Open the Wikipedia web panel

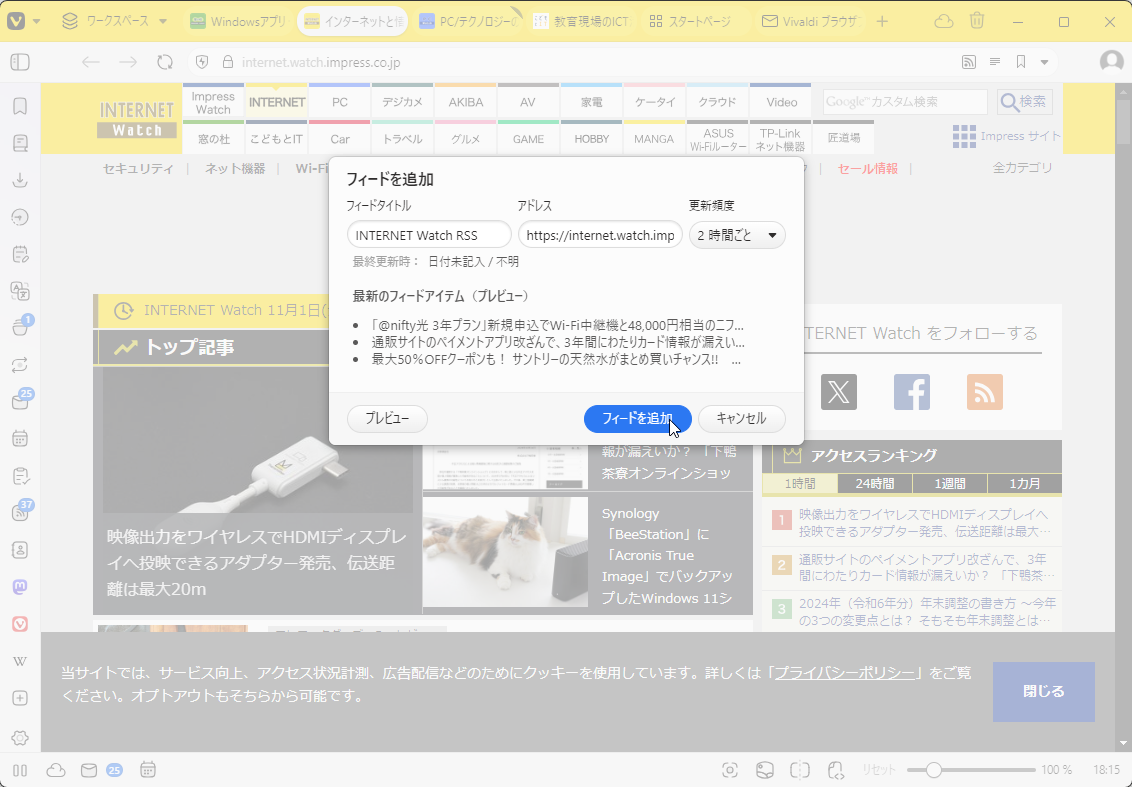(x=19, y=660)
